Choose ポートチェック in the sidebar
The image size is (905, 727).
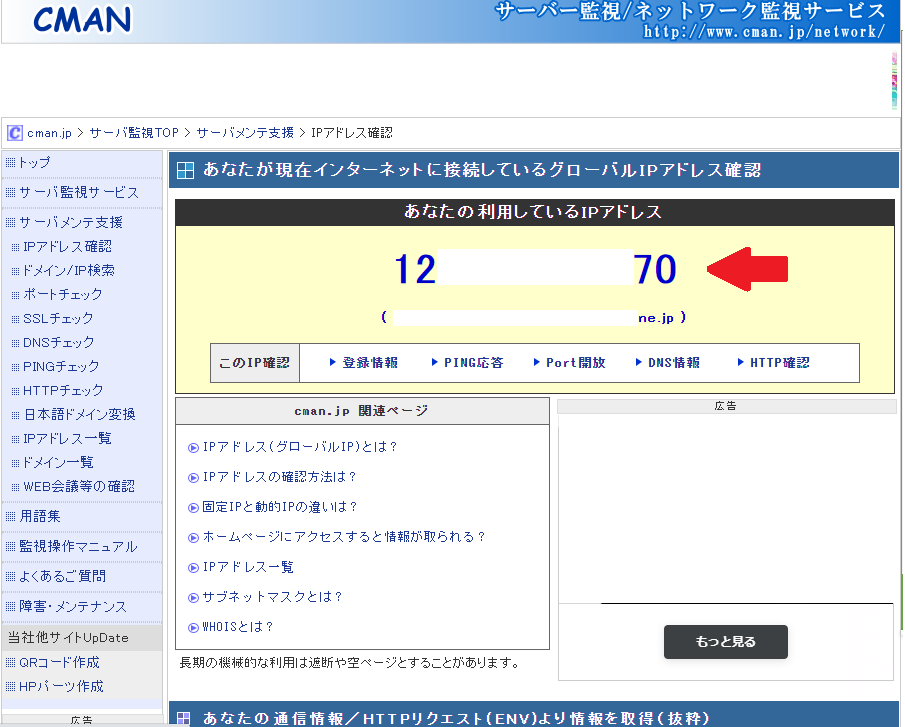click(x=62, y=294)
